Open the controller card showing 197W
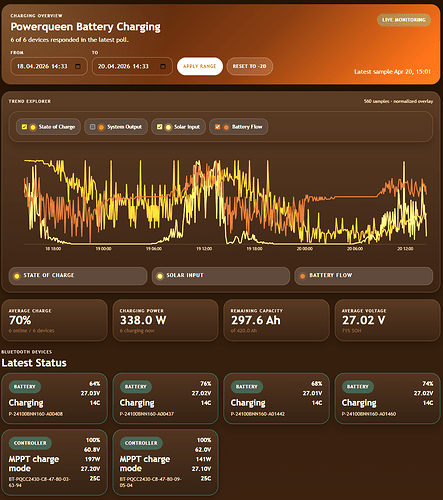 click(x=55, y=462)
